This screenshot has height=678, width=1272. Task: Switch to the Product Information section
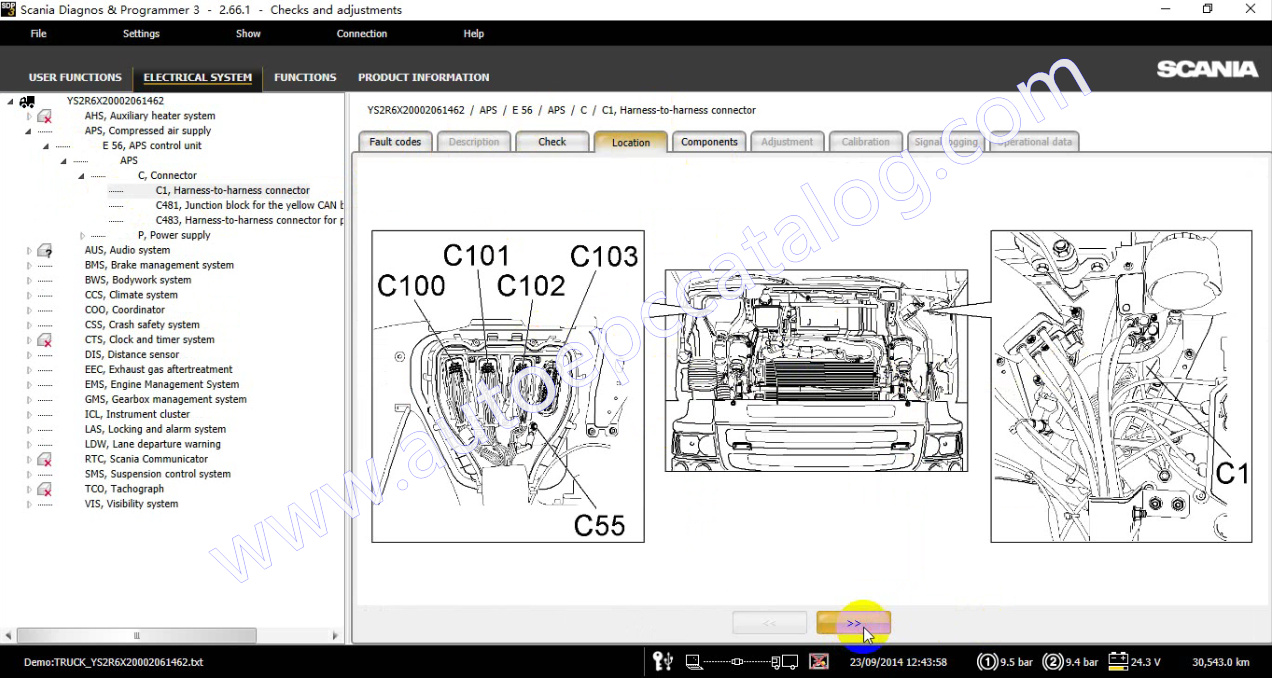[424, 77]
